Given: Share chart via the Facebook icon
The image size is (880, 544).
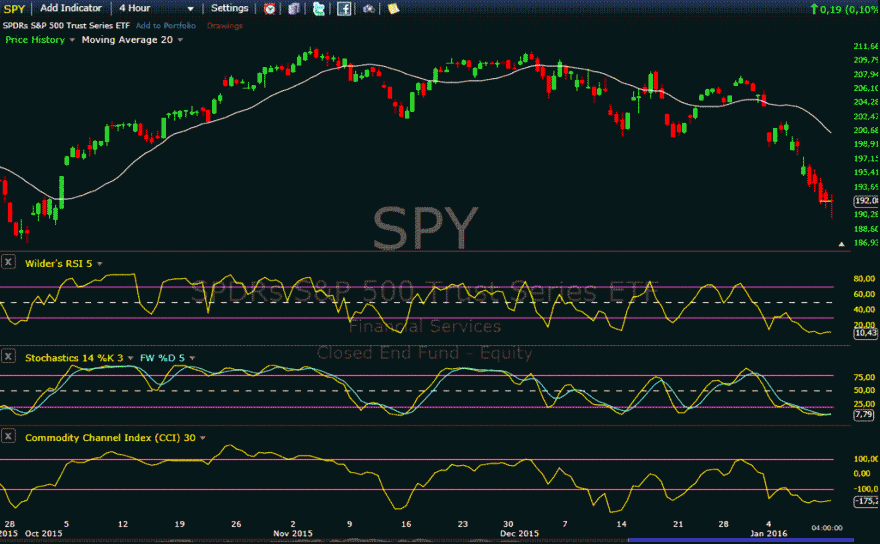Looking at the screenshot, I should point(343,8).
